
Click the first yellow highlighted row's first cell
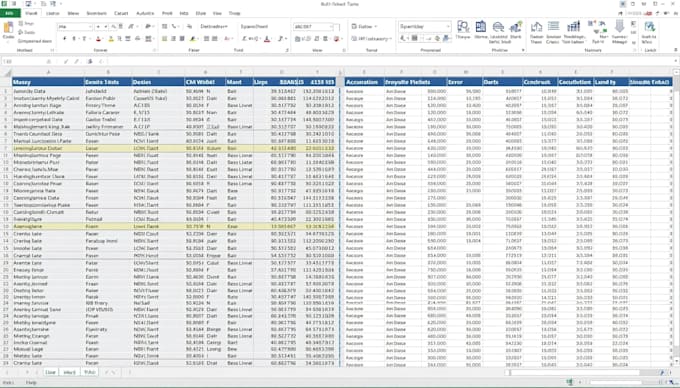pos(48,148)
